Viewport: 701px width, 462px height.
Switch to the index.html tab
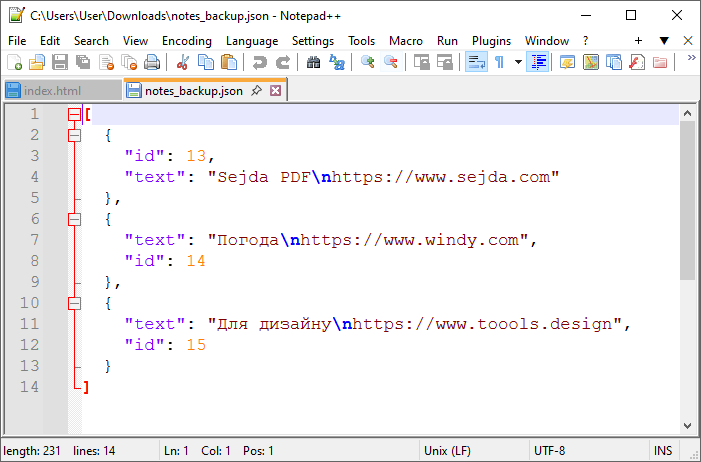(63, 91)
